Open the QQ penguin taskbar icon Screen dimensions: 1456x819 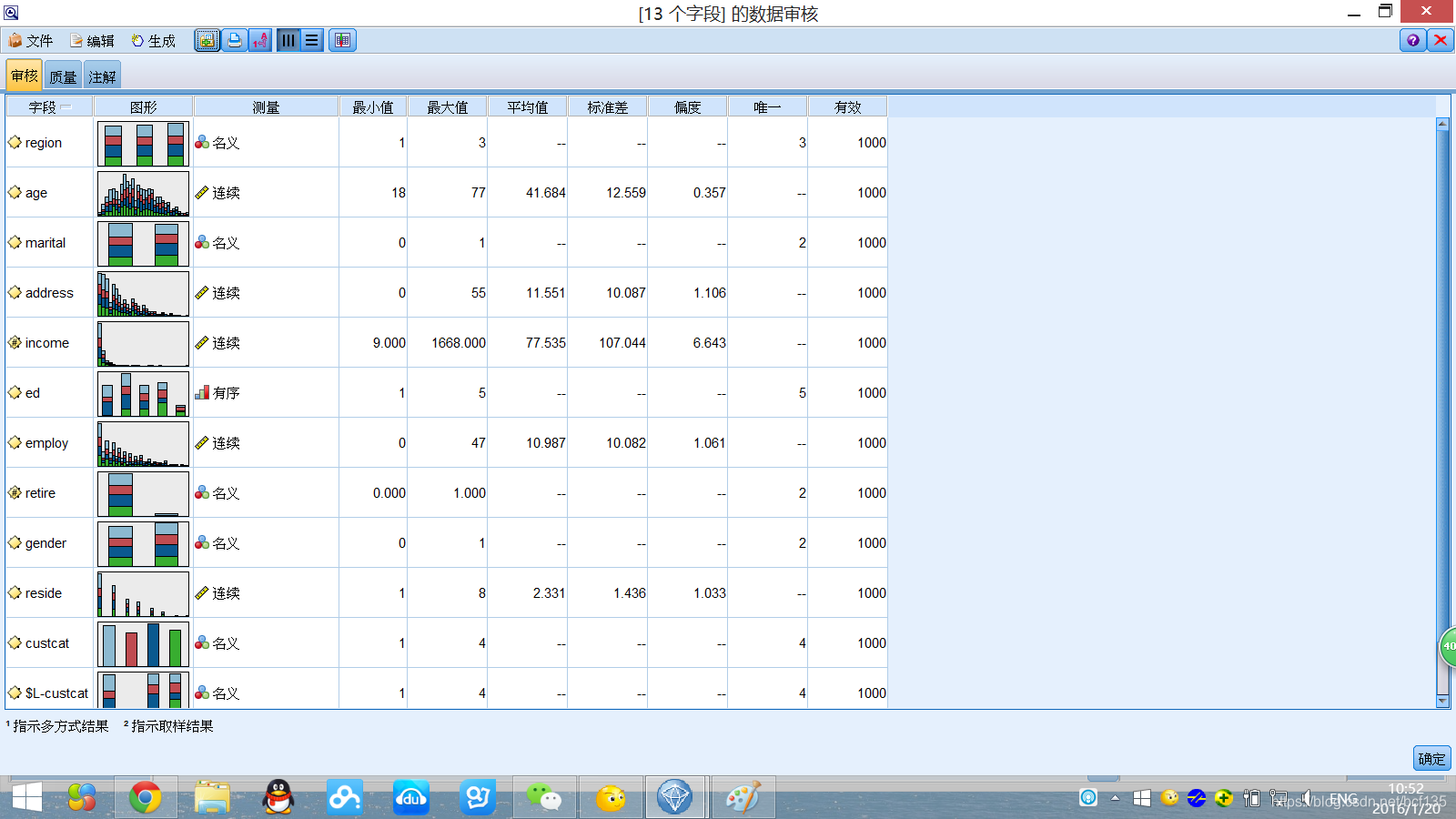[x=278, y=798]
